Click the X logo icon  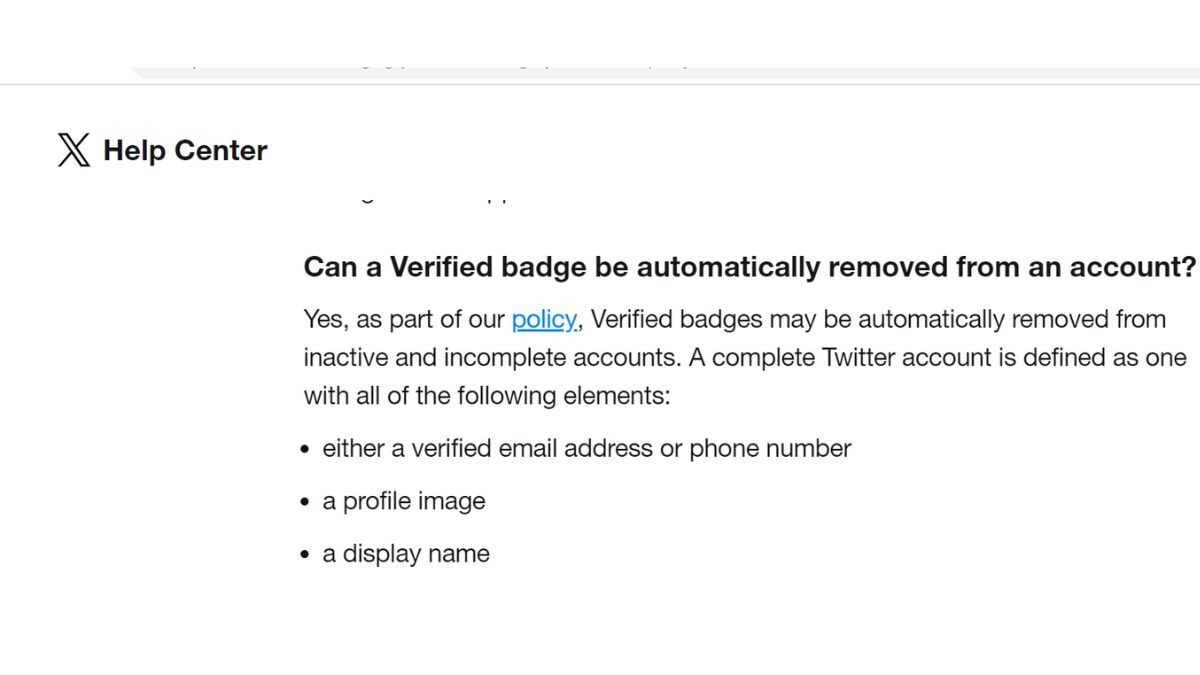pyautogui.click(x=73, y=150)
